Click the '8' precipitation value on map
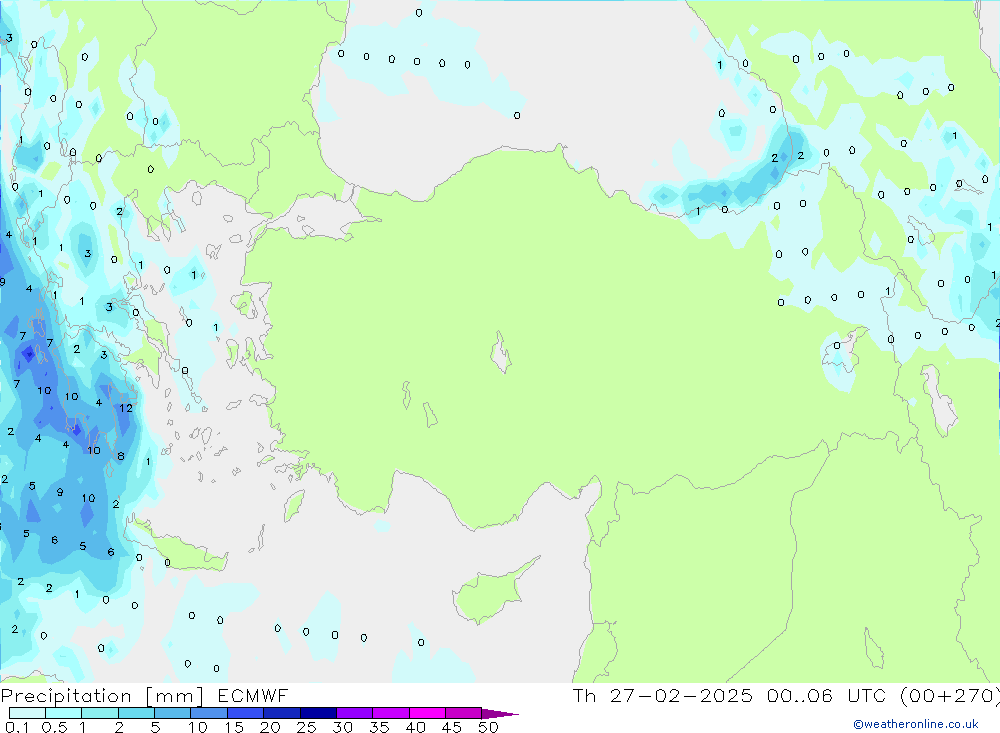The height and width of the screenshot is (733, 1000). click(121, 456)
